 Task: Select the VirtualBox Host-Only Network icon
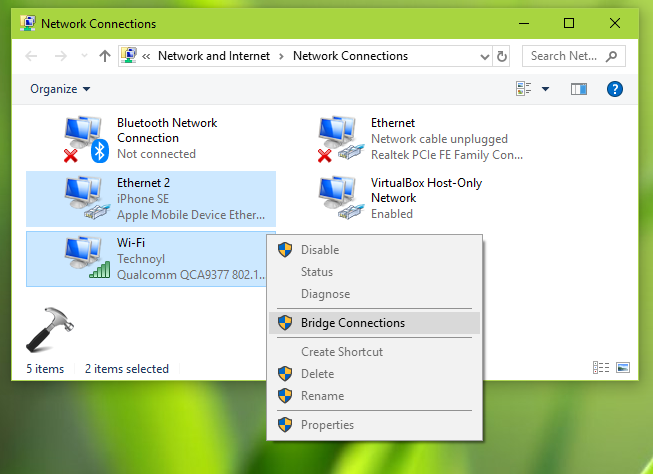click(339, 199)
